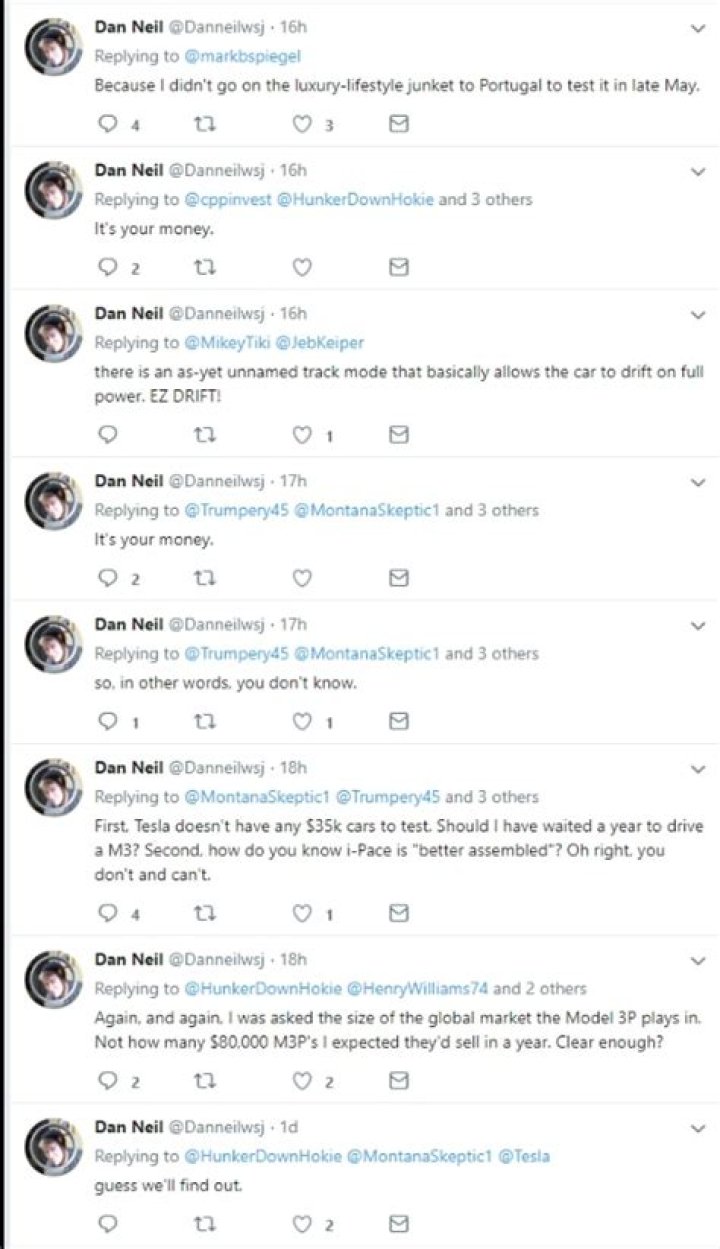Open chevron menu on the "guess we'll find out" tweet

pos(698,1128)
